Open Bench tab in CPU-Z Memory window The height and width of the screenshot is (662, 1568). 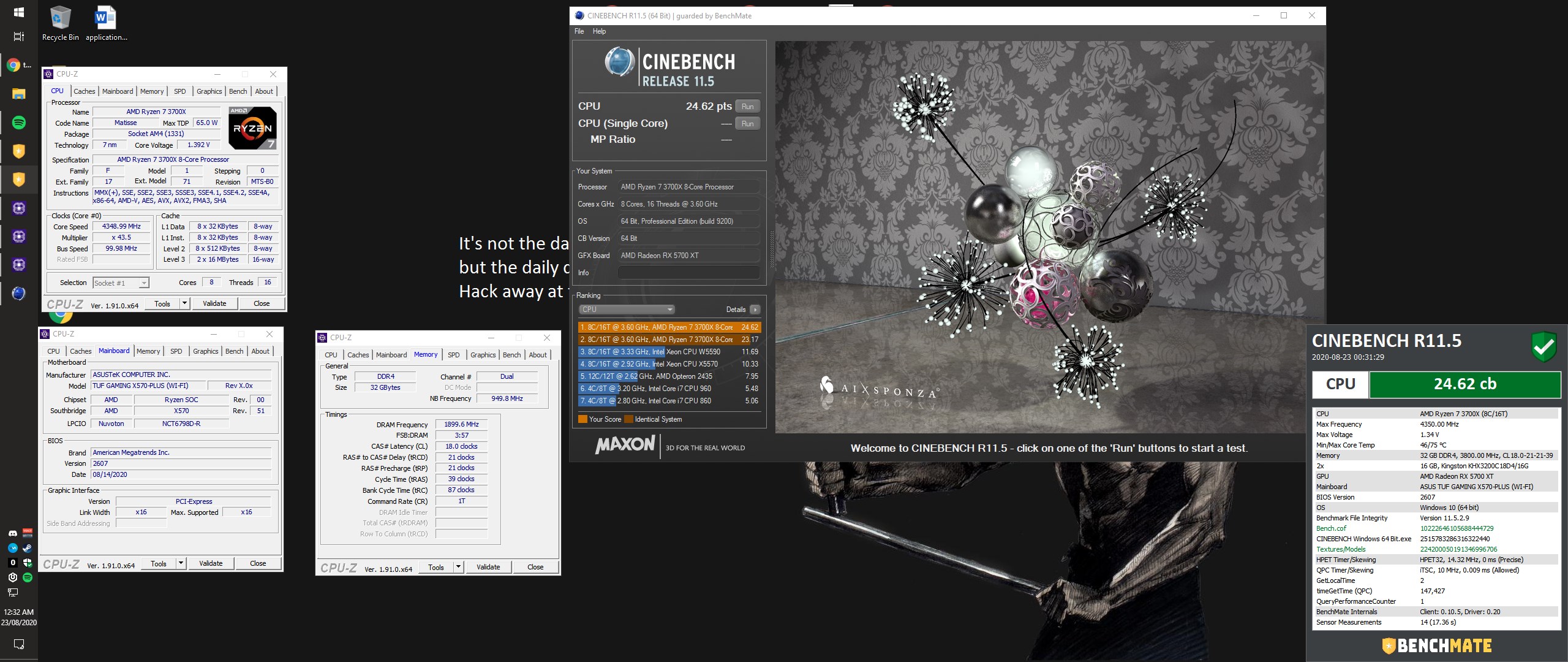[x=511, y=355]
